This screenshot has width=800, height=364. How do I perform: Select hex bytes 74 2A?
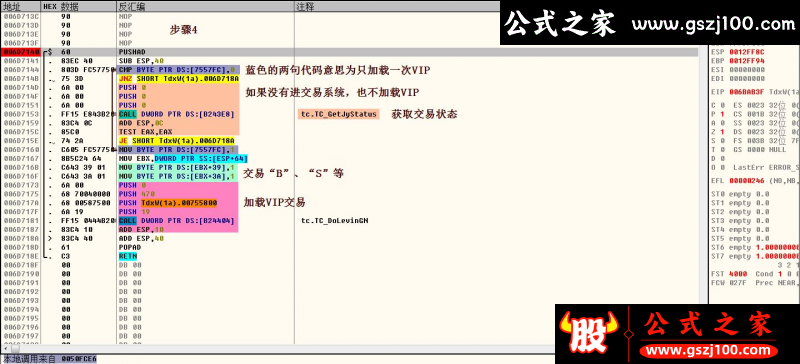pos(71,140)
